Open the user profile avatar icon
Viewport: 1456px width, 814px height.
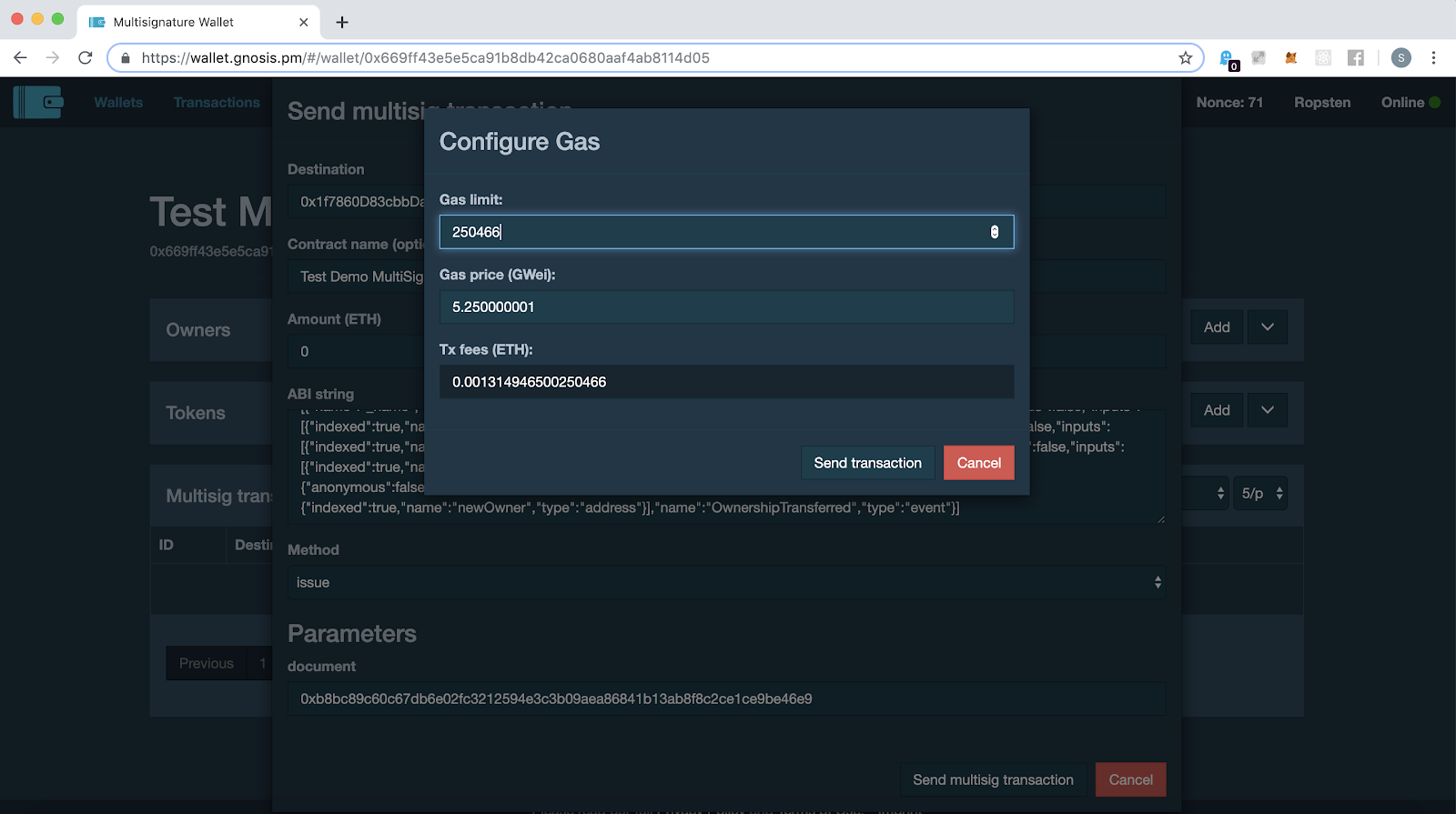[1400, 58]
